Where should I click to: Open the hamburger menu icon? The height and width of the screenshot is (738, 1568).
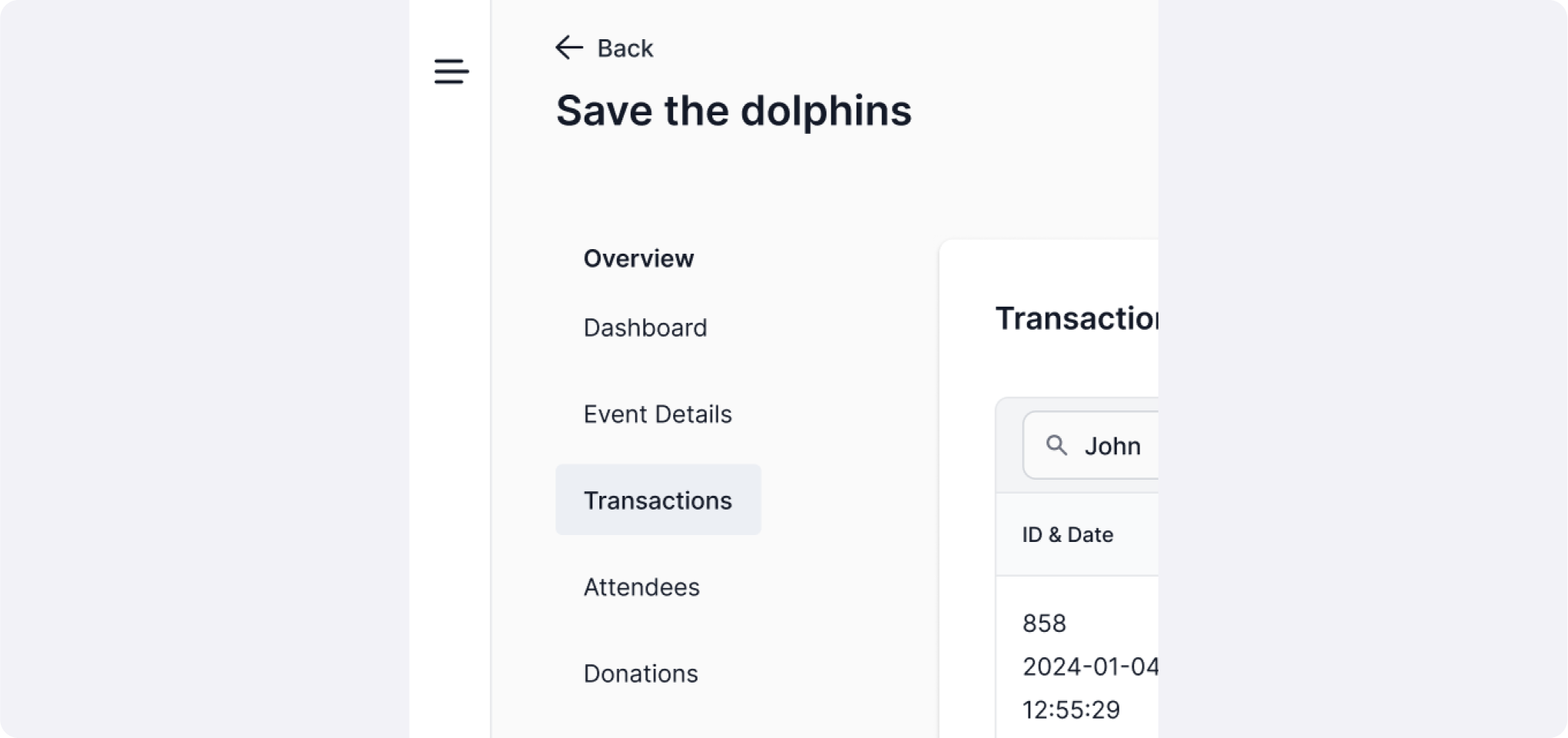[x=451, y=71]
